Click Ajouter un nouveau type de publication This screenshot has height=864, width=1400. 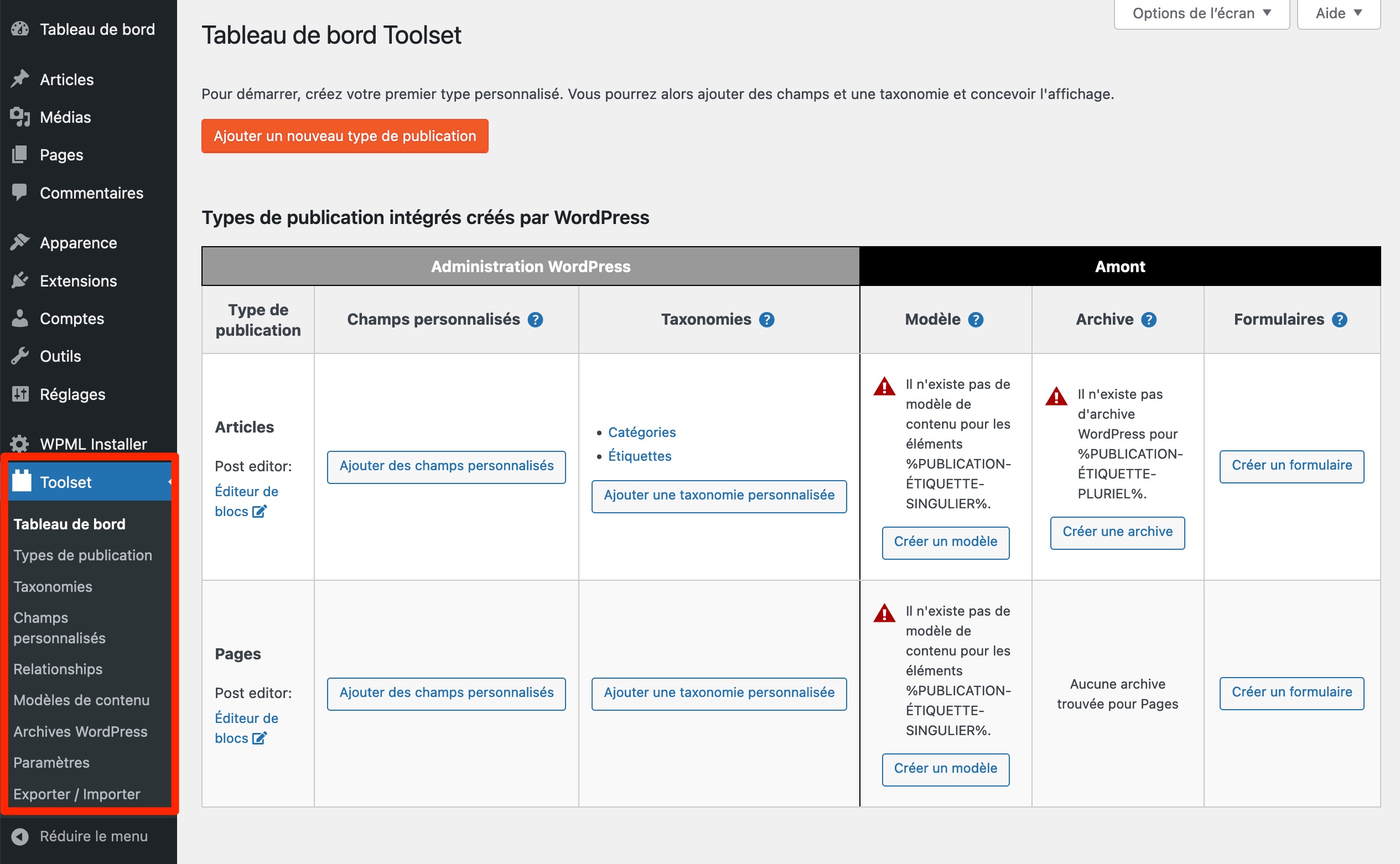pos(345,136)
